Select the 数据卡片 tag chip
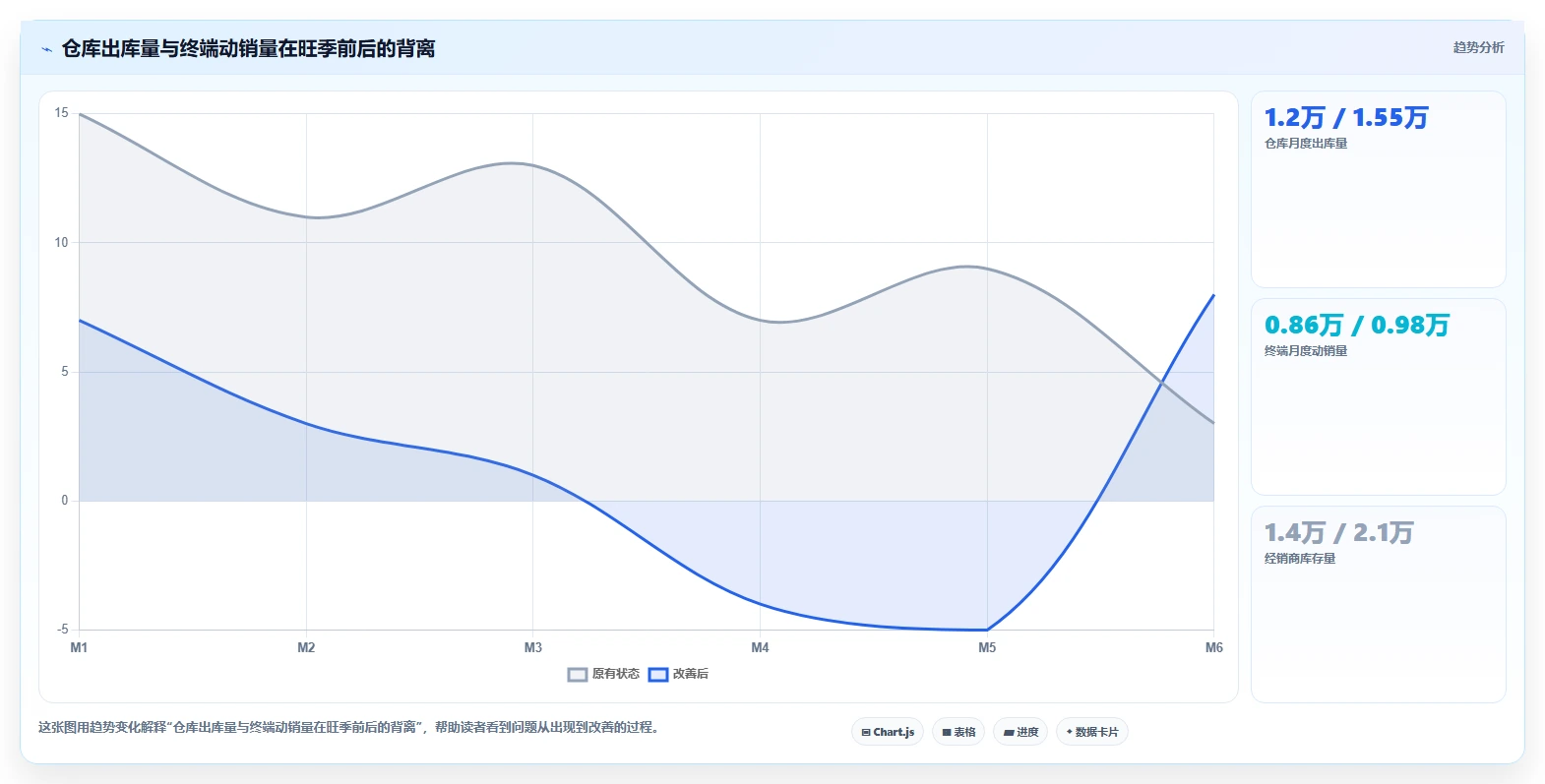 click(1092, 732)
